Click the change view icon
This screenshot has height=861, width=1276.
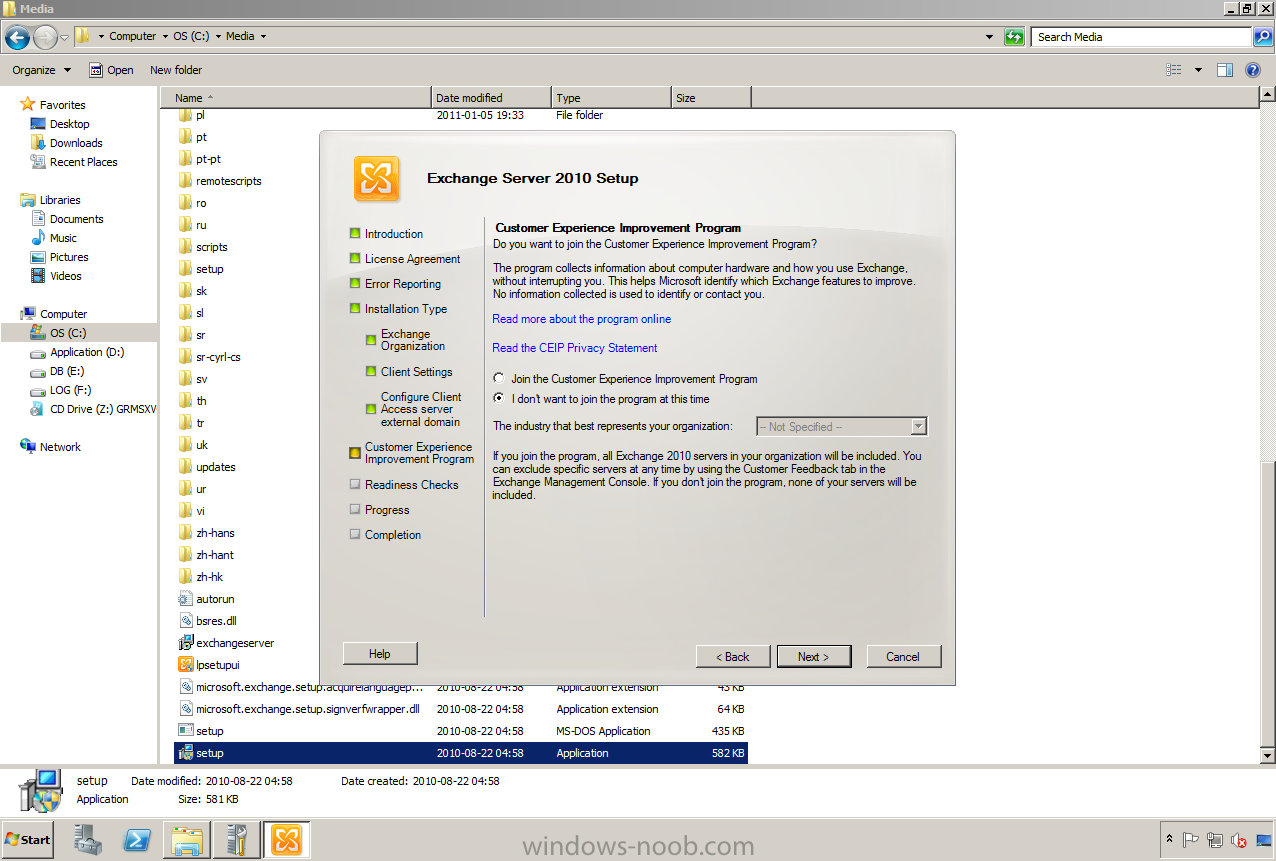(1174, 70)
